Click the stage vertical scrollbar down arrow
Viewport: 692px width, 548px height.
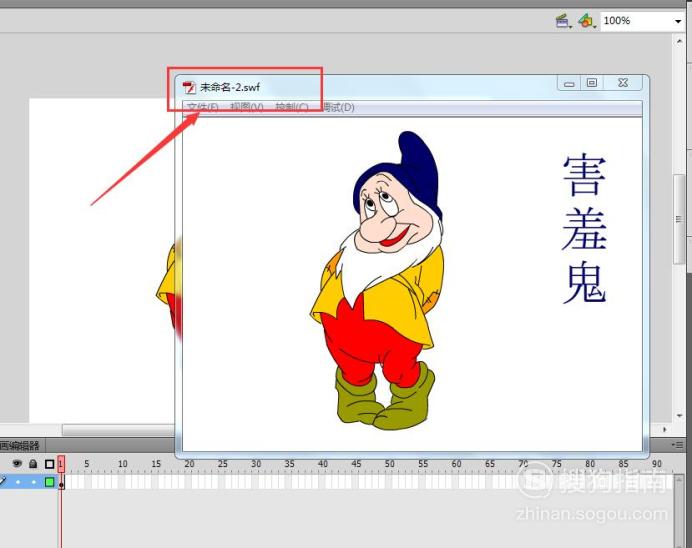pos(679,416)
